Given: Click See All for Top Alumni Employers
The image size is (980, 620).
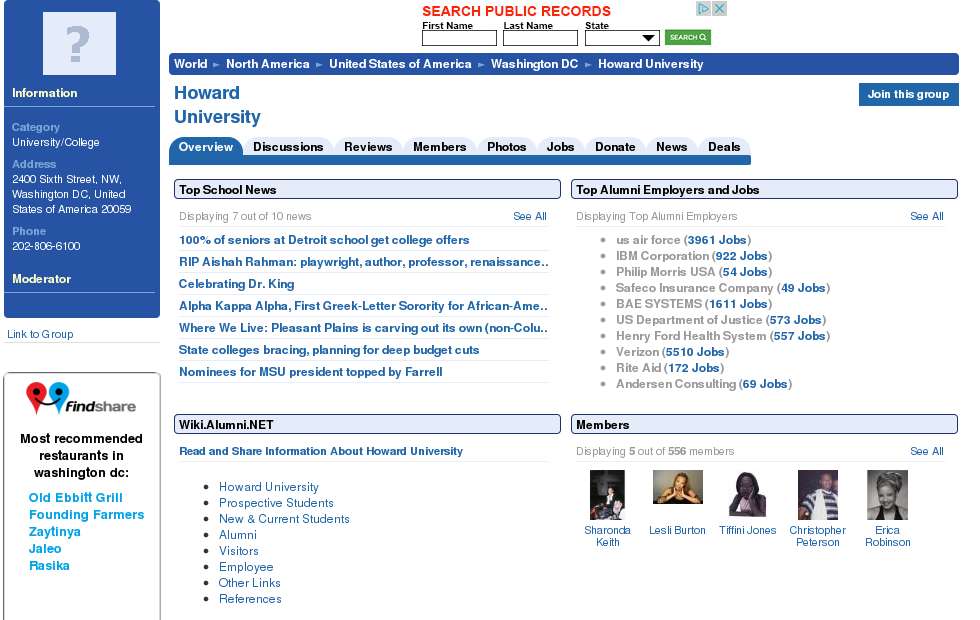Looking at the screenshot, I should [x=926, y=216].
